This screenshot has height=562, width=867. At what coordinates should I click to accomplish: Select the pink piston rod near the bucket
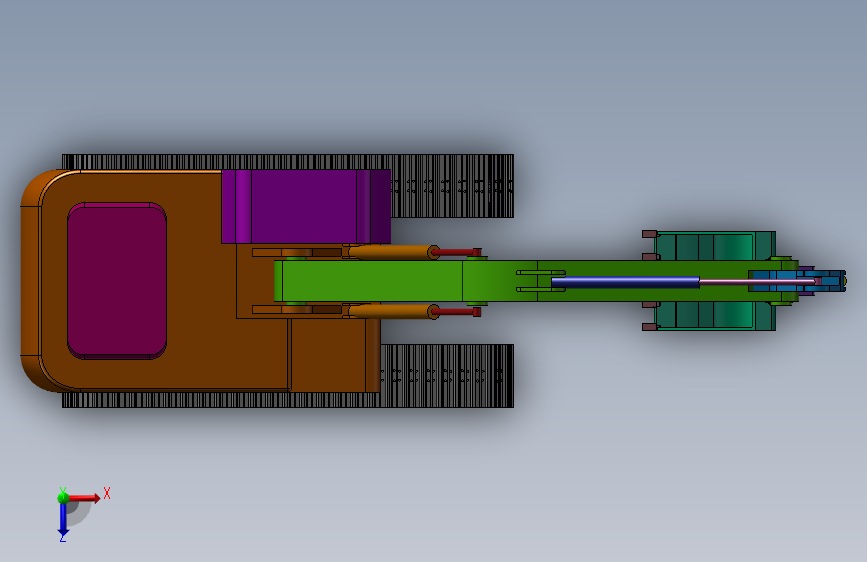pyautogui.click(x=759, y=282)
